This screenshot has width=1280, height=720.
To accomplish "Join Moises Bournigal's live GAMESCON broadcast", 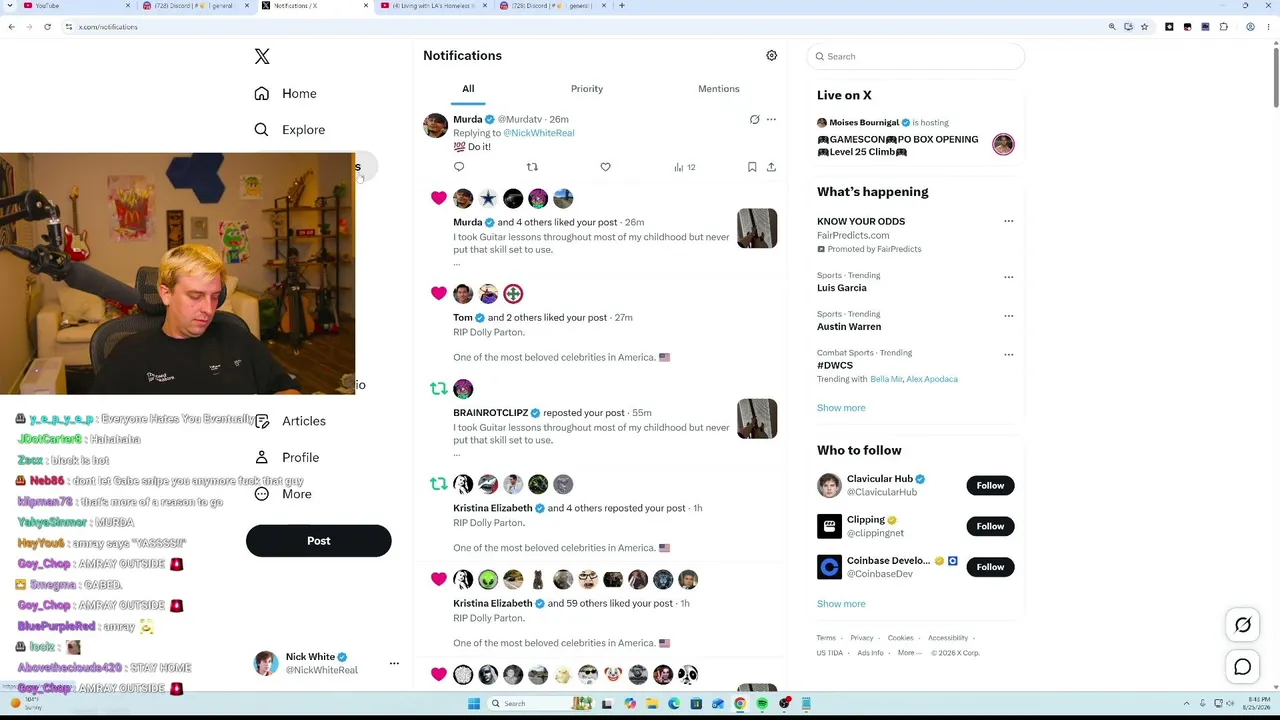I will tap(916, 137).
